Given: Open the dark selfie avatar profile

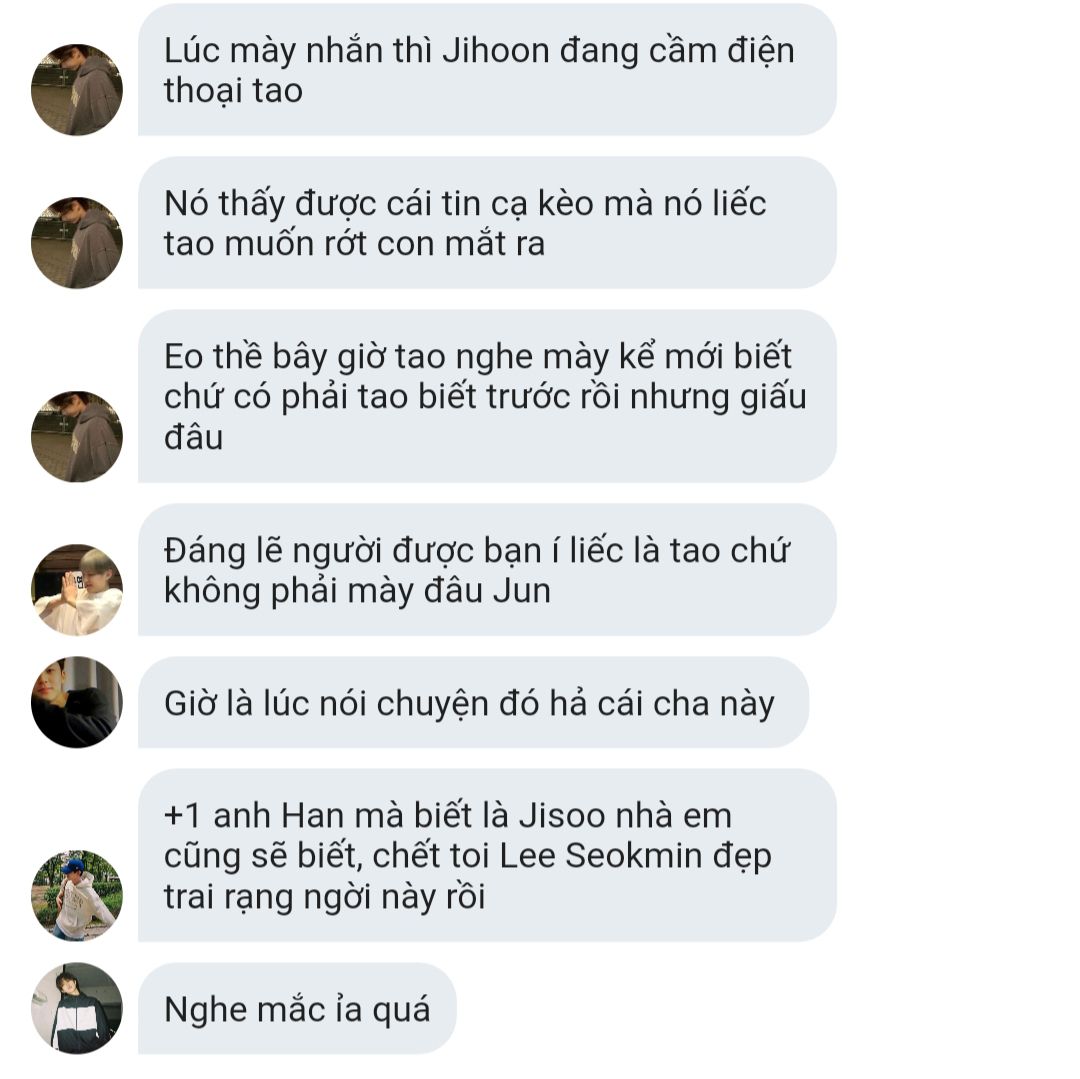Looking at the screenshot, I should (76, 702).
